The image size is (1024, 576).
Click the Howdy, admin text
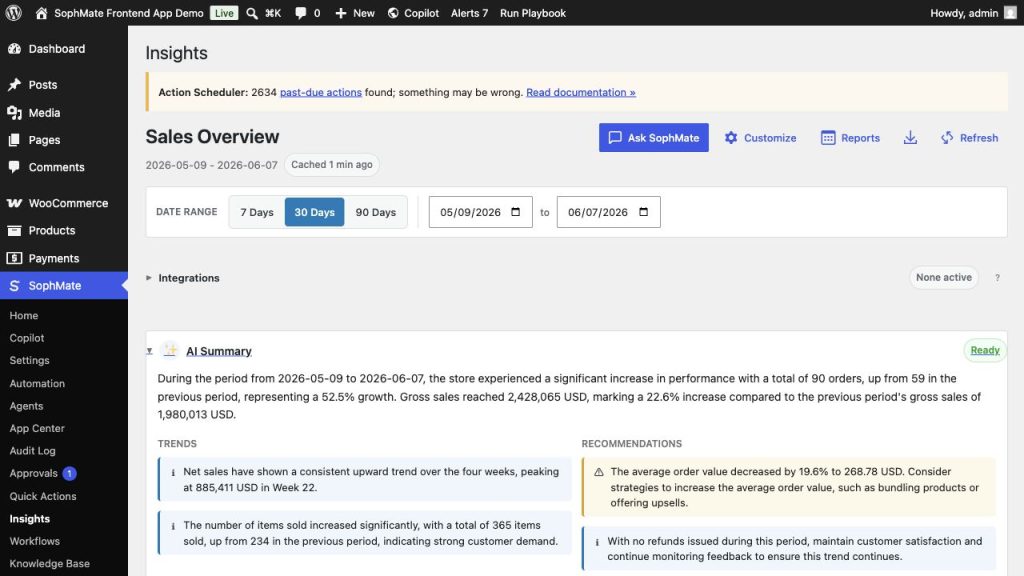[x=964, y=13]
